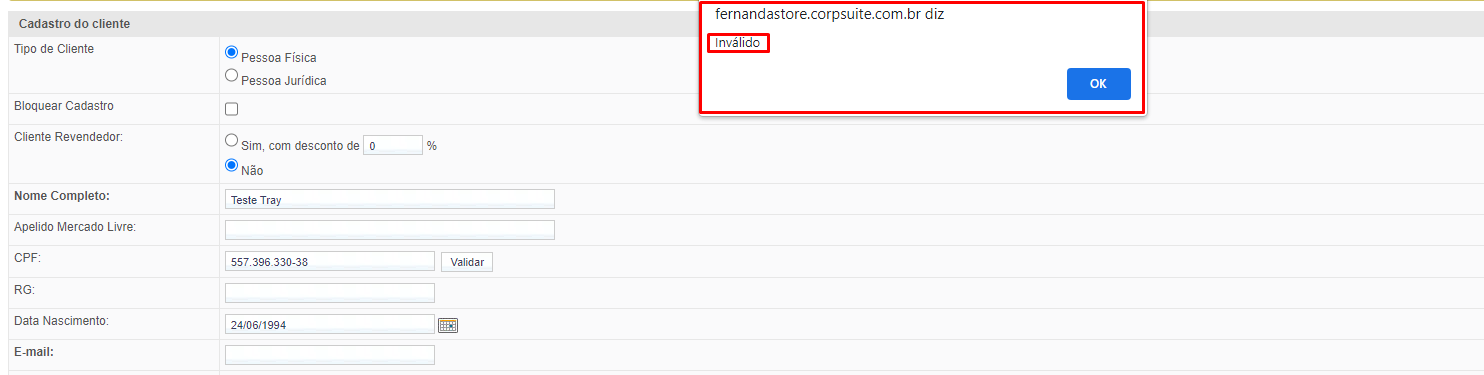Choose the 'Sim, com desconto de' radio option
This screenshot has width=1484, height=375.
[232, 141]
